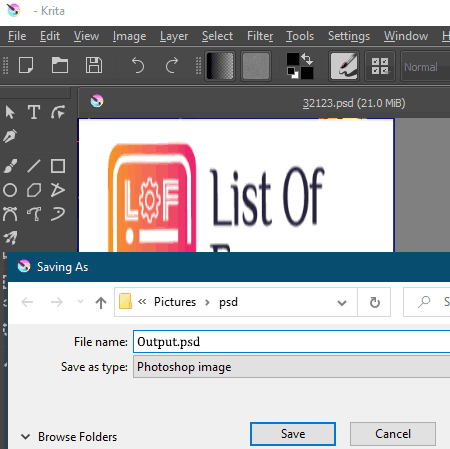Open the Window menu
The image size is (450, 449).
pos(406,36)
